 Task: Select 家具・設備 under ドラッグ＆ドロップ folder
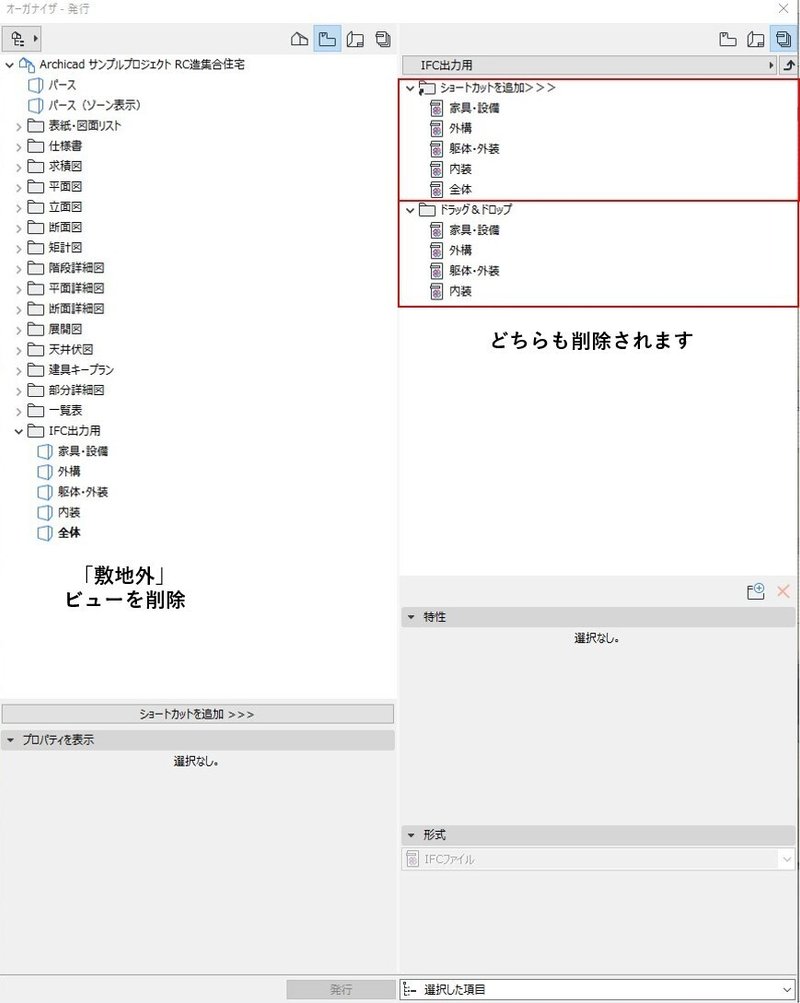[x=474, y=230]
